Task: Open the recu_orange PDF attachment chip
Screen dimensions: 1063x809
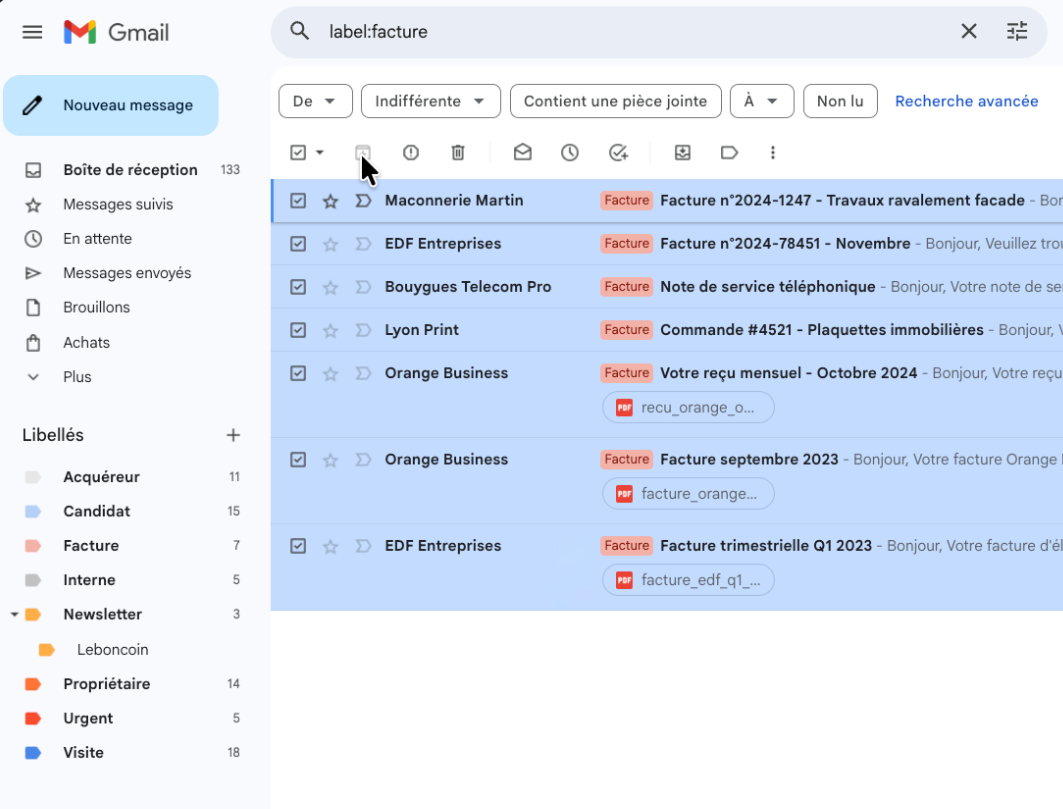Action: (x=688, y=407)
